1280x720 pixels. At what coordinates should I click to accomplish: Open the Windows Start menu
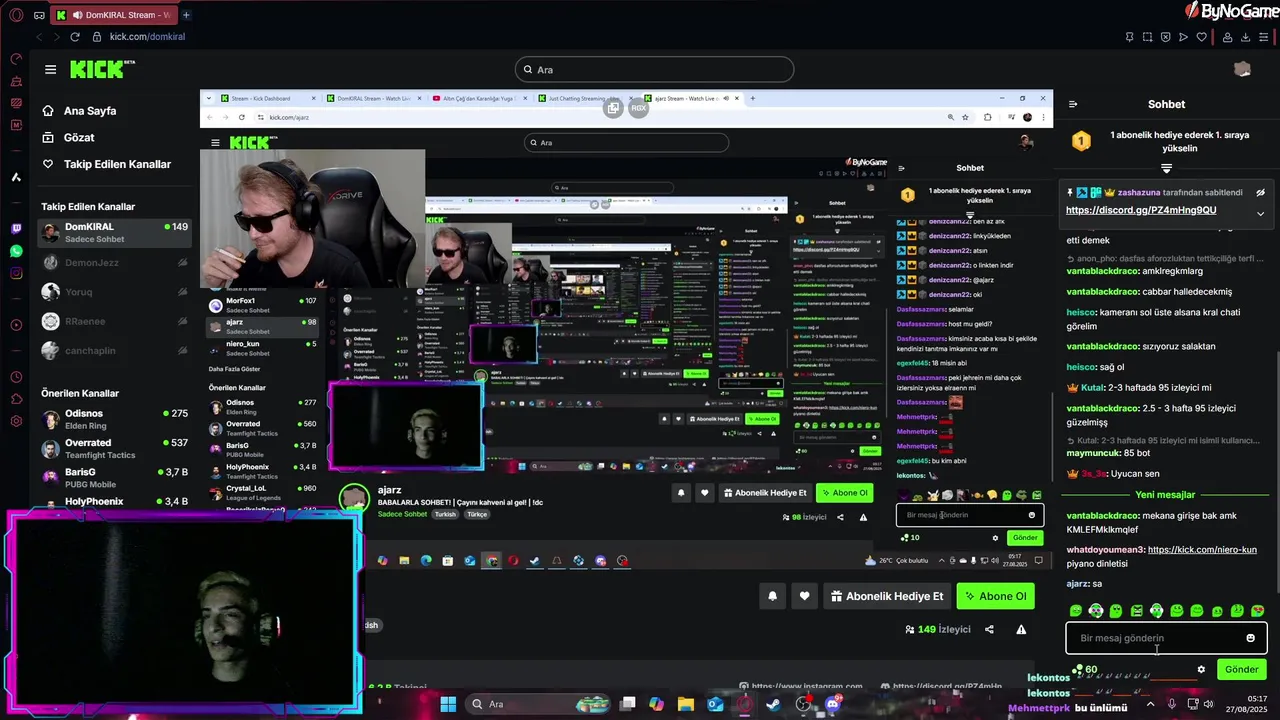click(x=448, y=704)
